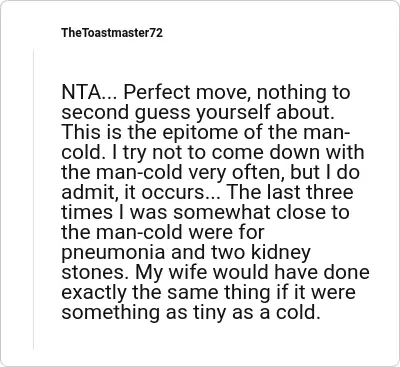Click the phrase "admit, it occurs..."
The height and width of the screenshot is (367, 400).
point(141,193)
